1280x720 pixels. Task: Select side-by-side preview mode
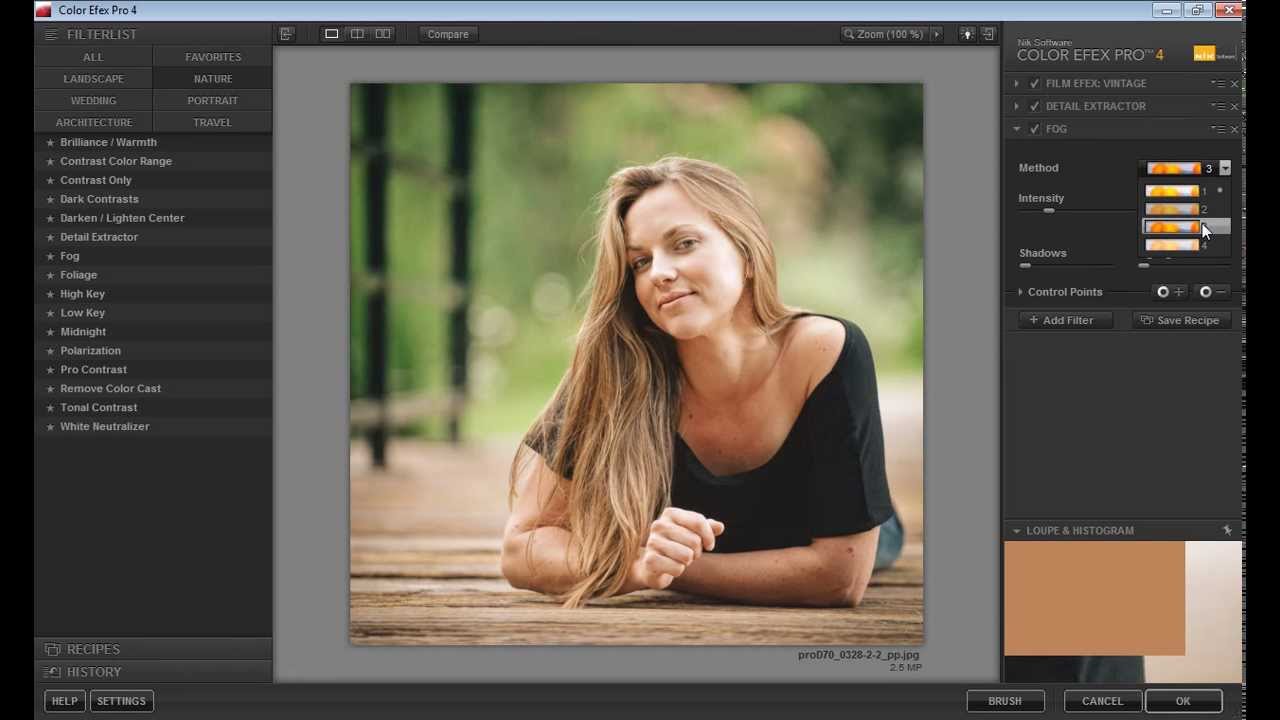click(x=383, y=34)
